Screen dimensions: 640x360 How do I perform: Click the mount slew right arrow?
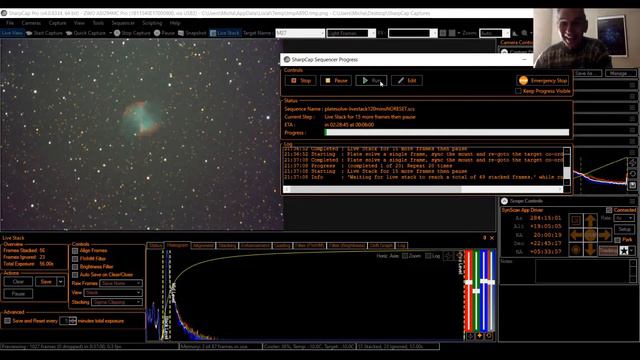604,235
